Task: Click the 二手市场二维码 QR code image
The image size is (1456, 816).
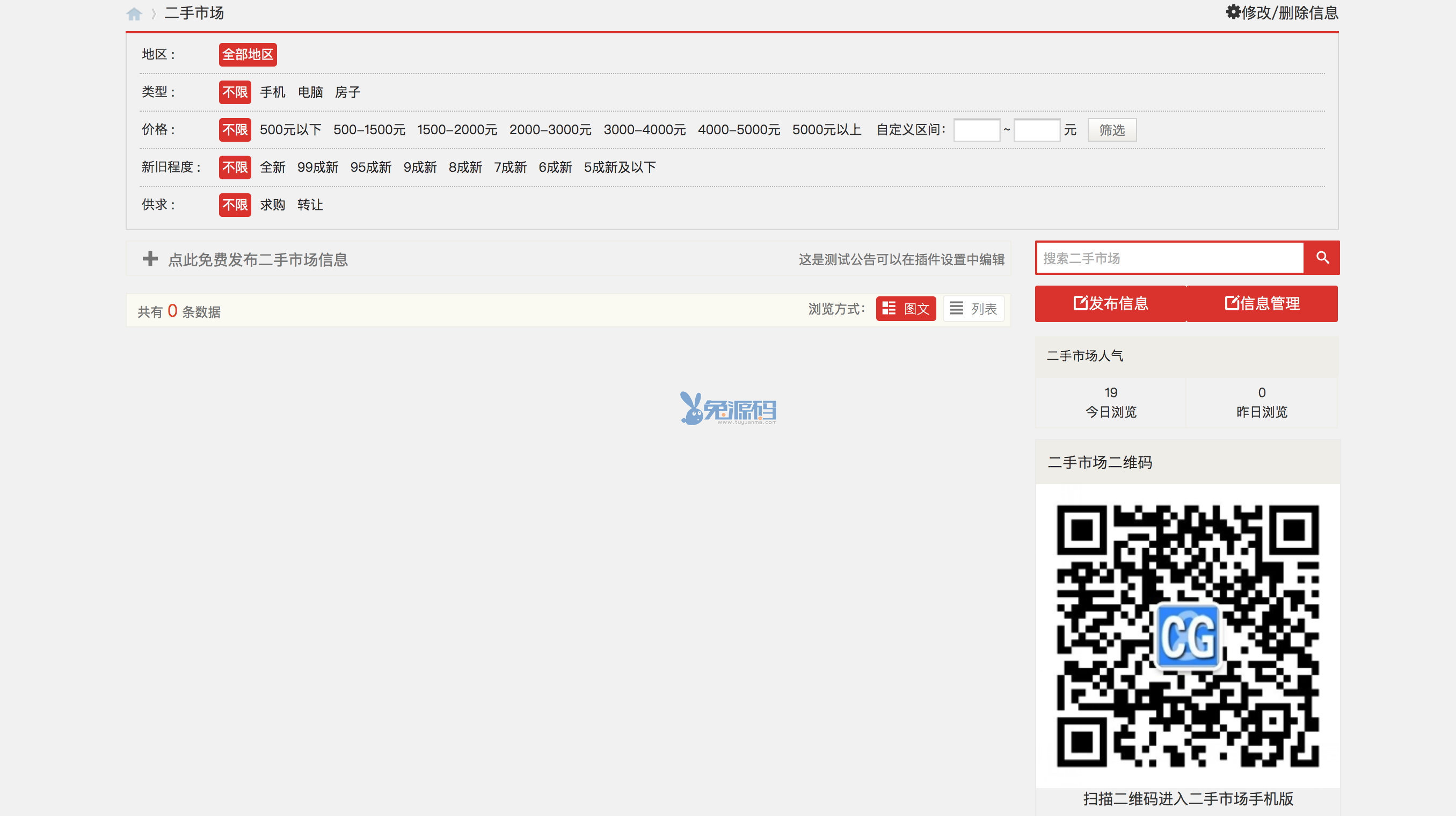Action: [1188, 636]
